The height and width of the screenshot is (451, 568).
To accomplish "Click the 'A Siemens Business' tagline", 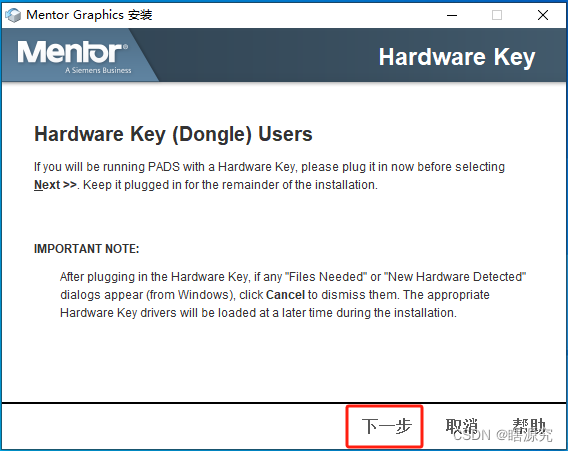I will [x=98, y=70].
